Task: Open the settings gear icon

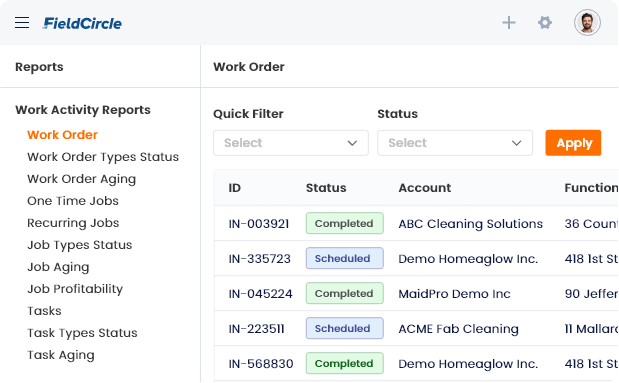Action: coord(545,23)
